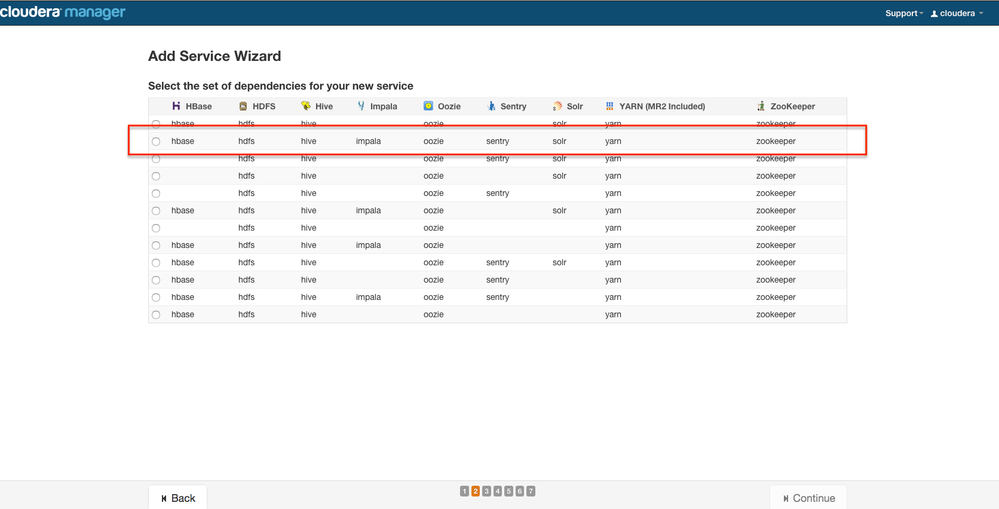Click the Oozie header icon
This screenshot has width=999, height=509.
[x=428, y=106]
